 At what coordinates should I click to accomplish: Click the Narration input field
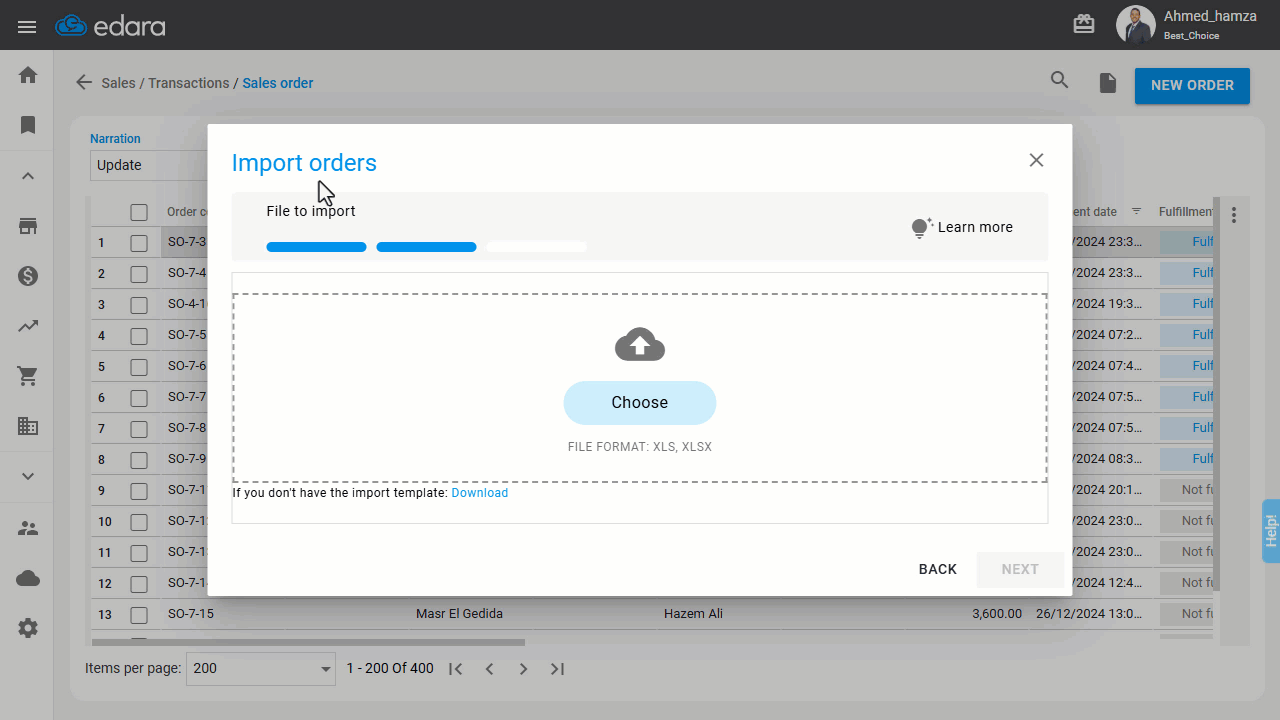coord(148,165)
